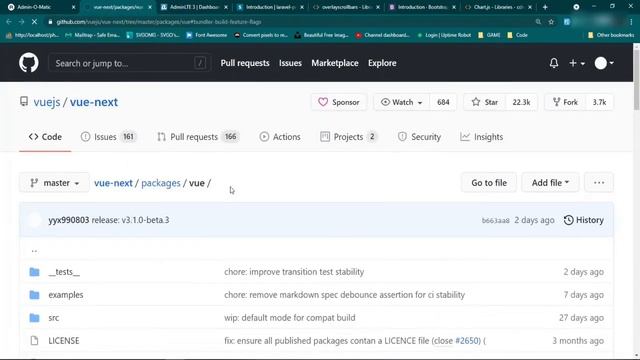Expand the Add file dropdown
This screenshot has width=640, height=360.
click(x=550, y=183)
